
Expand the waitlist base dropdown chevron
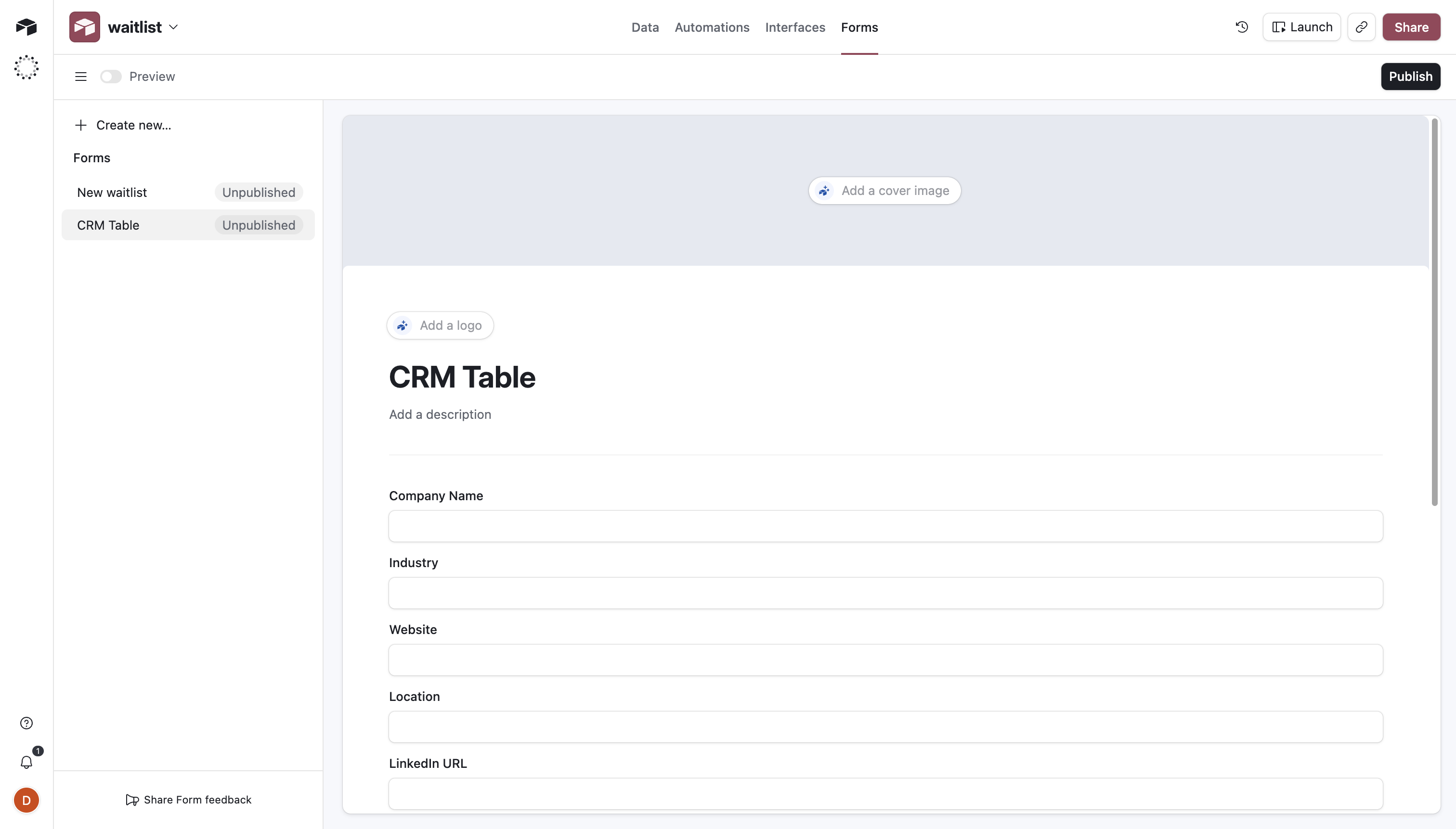[x=174, y=27]
